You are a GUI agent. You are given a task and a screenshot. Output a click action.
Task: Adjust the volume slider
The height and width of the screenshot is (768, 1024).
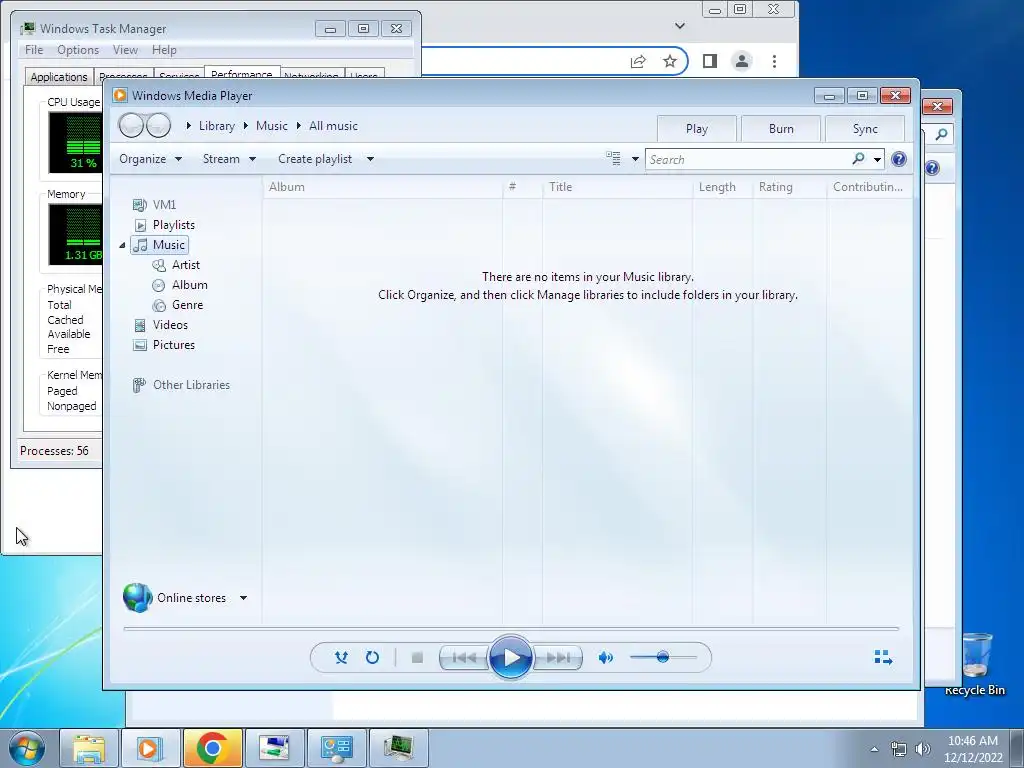coord(663,657)
